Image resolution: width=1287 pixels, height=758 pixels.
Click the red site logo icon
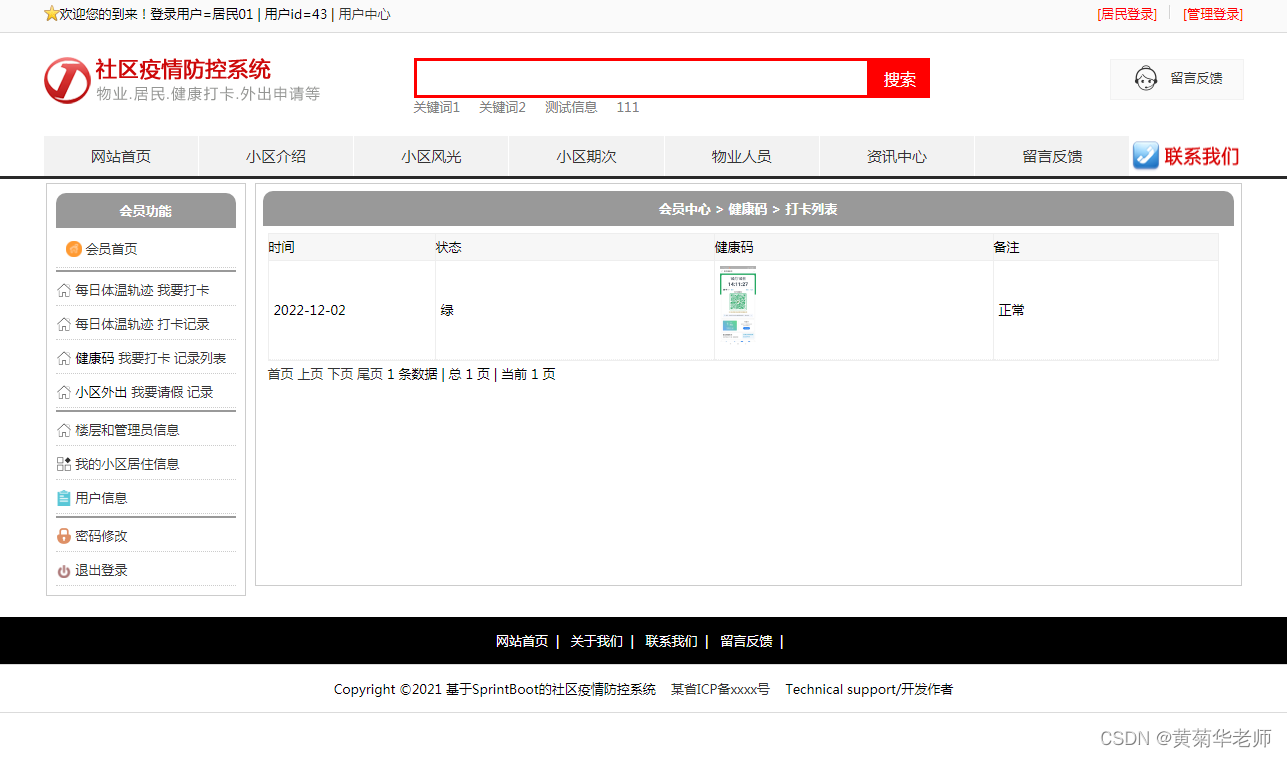tap(67, 80)
